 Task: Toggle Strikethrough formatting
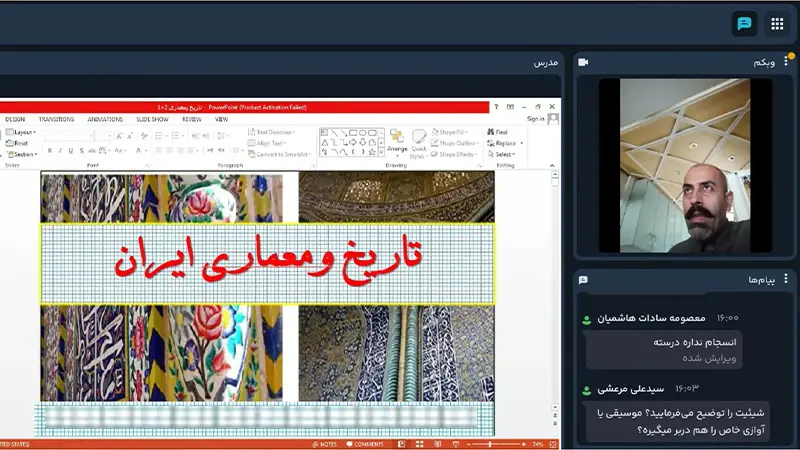click(x=92, y=151)
